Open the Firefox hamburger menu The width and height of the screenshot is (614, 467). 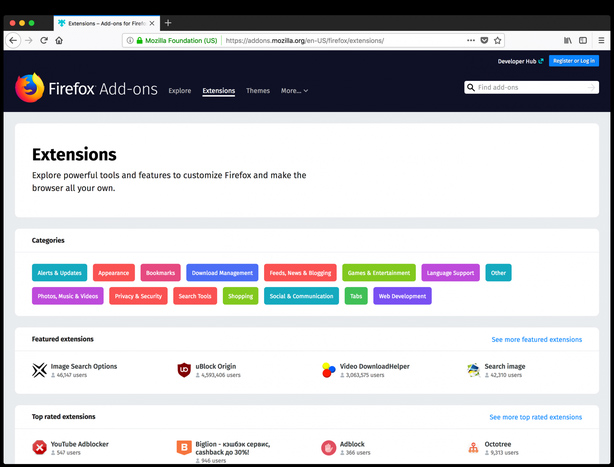click(x=601, y=40)
